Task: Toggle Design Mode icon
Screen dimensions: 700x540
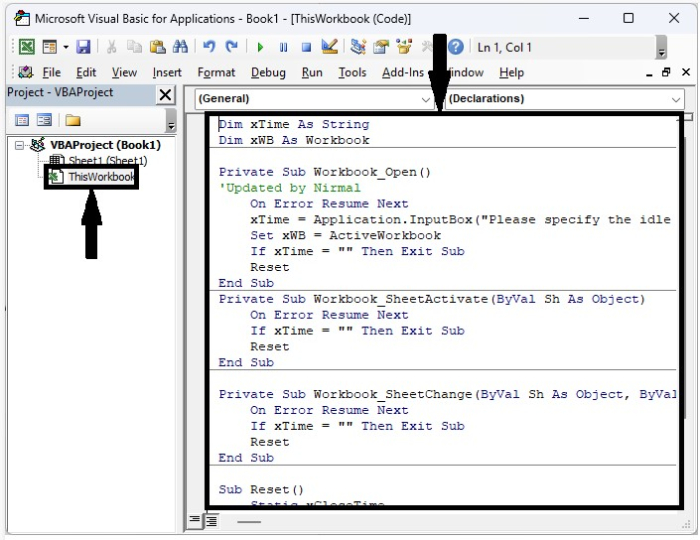Action: coord(330,47)
